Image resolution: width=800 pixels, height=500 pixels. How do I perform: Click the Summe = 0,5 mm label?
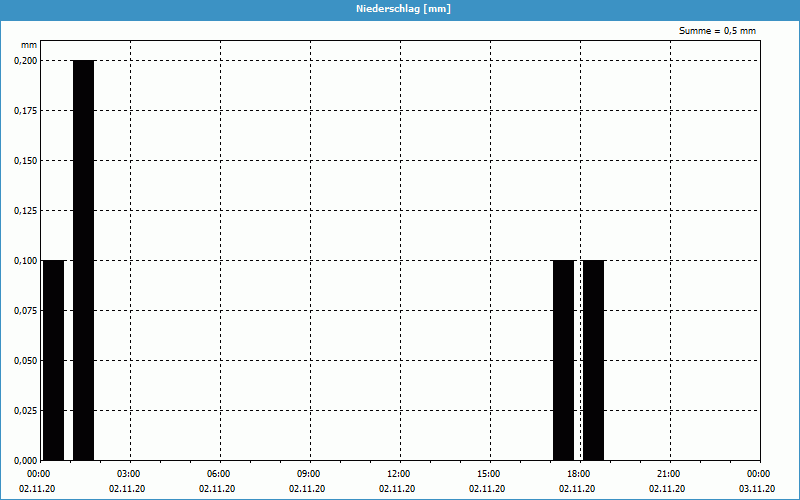pyautogui.click(x=717, y=31)
